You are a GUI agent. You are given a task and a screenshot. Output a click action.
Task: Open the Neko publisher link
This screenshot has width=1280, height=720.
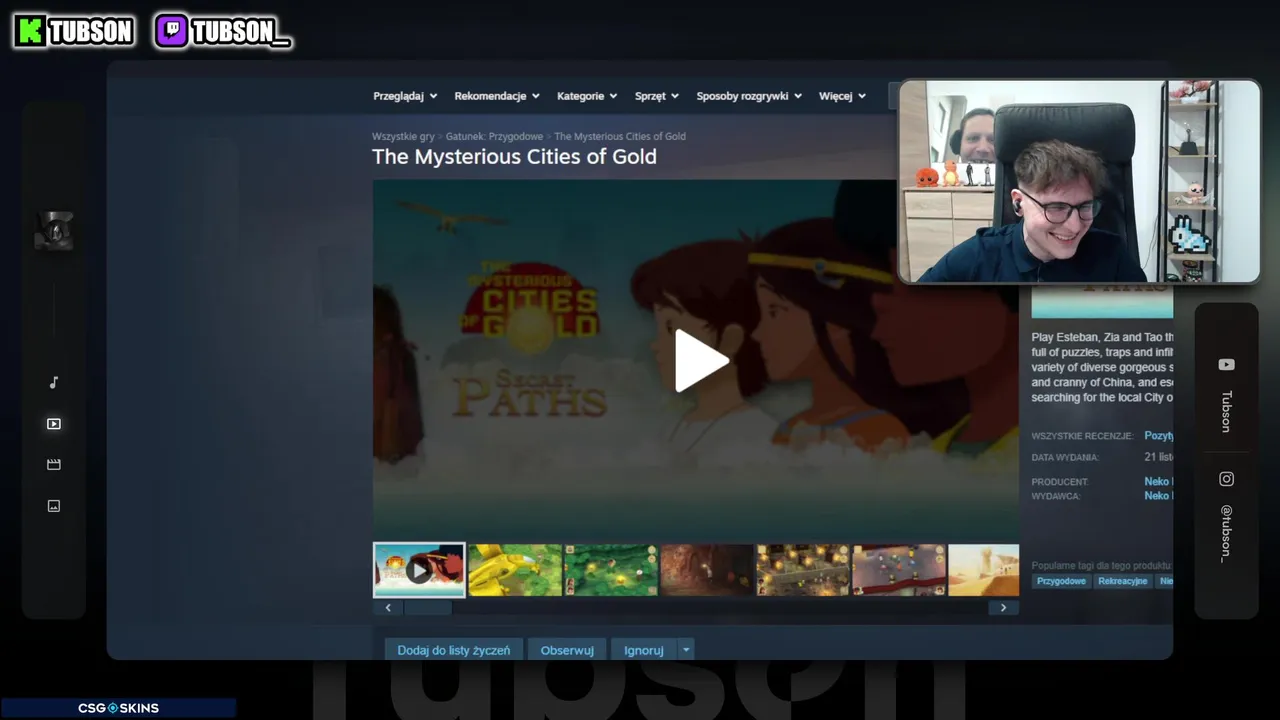[x=1158, y=496]
